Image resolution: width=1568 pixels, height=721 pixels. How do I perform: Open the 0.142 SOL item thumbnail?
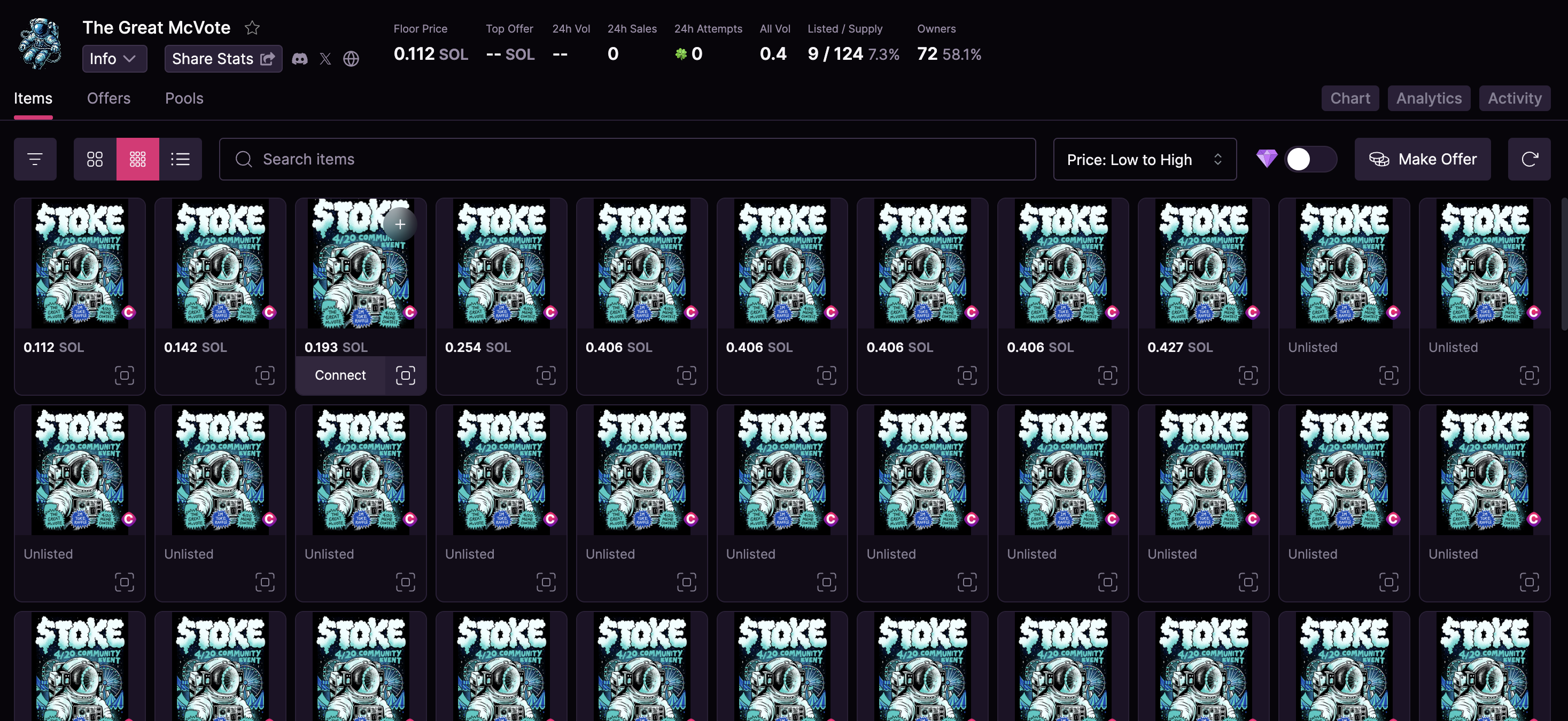(x=220, y=263)
